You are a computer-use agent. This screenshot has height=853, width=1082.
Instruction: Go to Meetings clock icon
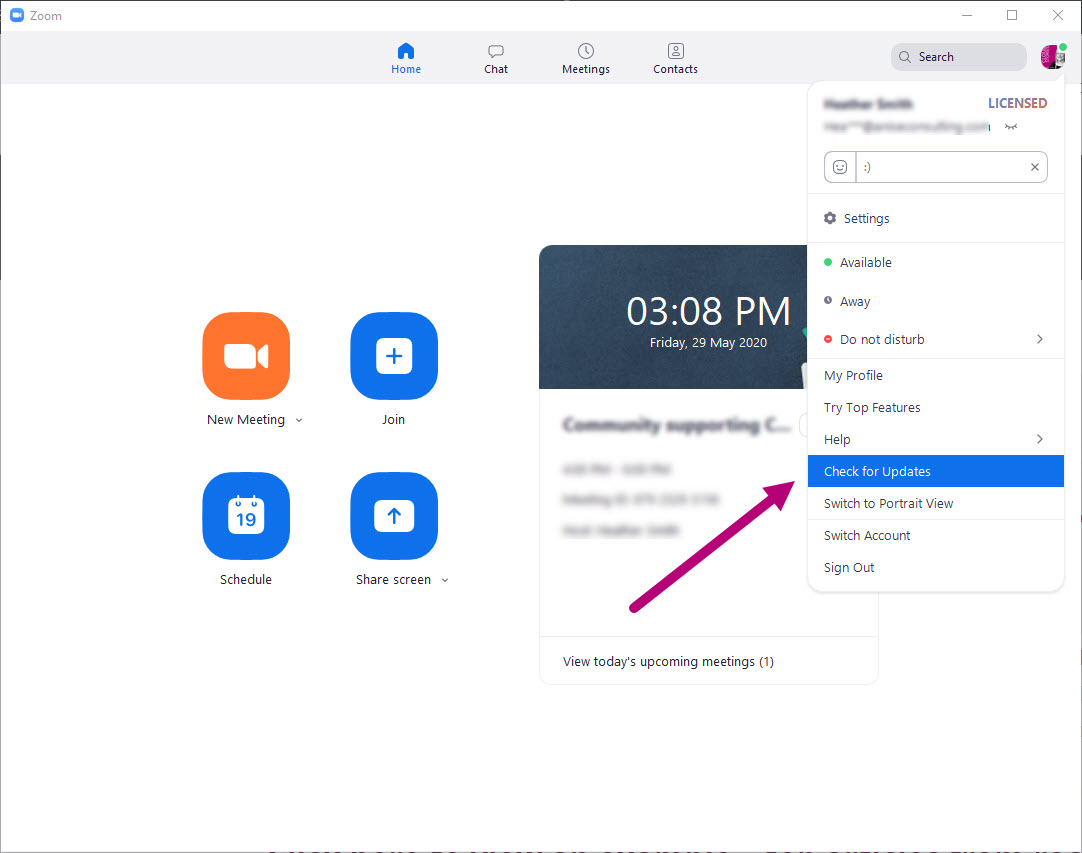coord(586,51)
